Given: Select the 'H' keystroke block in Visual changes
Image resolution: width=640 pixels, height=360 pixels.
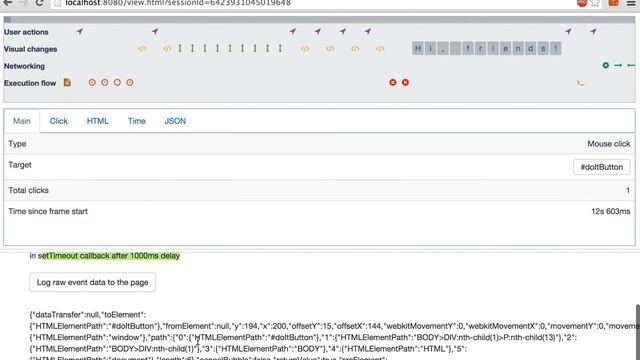Looking at the screenshot, I should coord(418,49).
